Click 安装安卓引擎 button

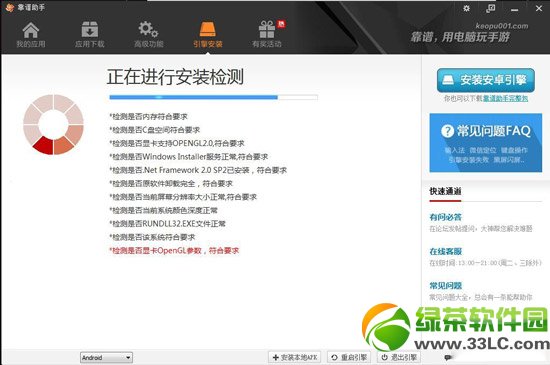[x=486, y=80]
